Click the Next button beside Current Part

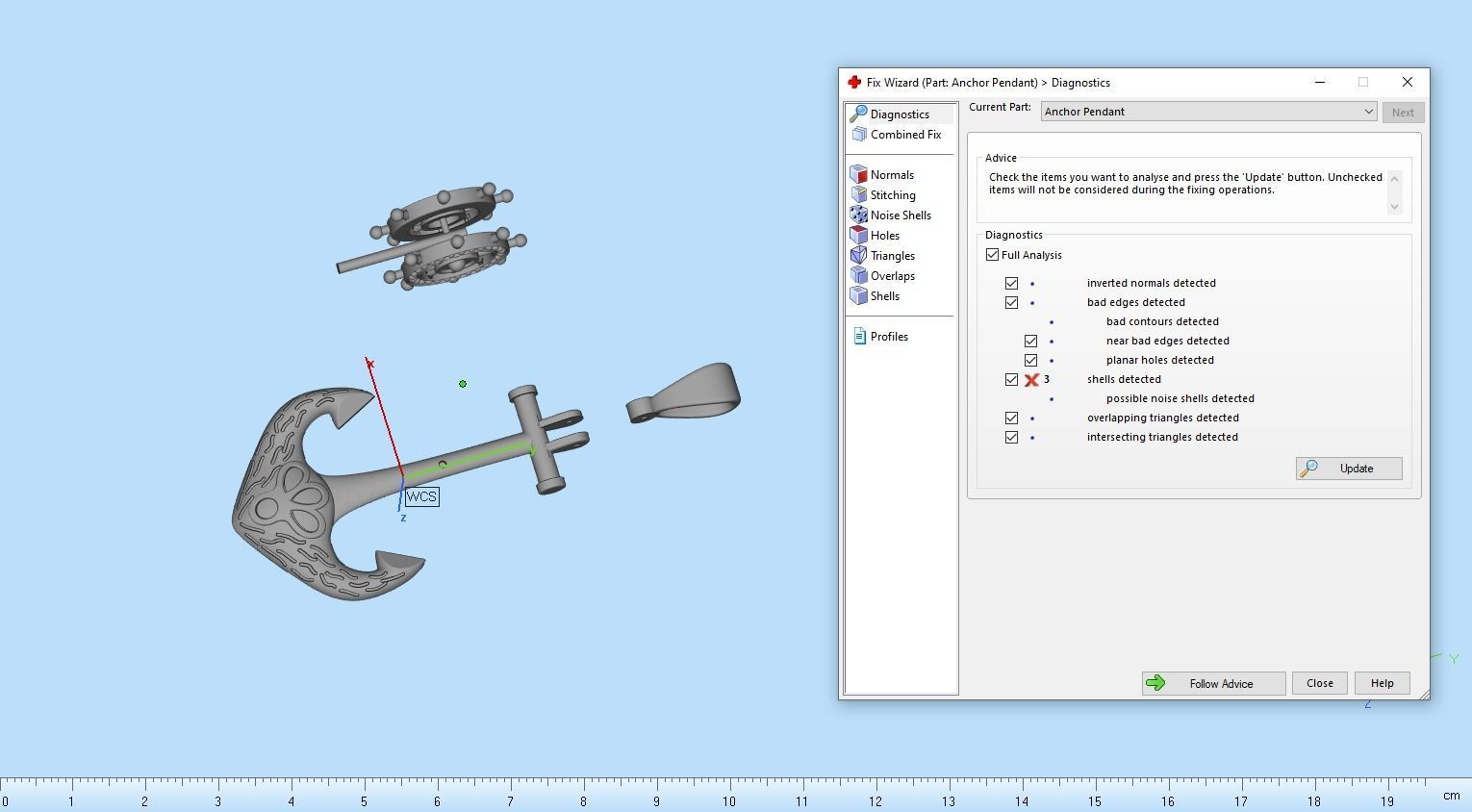point(1403,113)
